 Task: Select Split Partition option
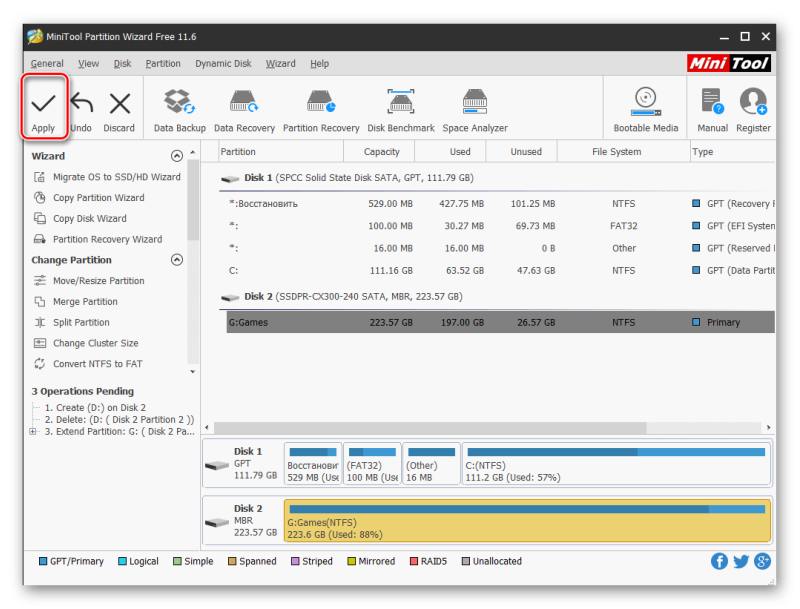point(71,322)
